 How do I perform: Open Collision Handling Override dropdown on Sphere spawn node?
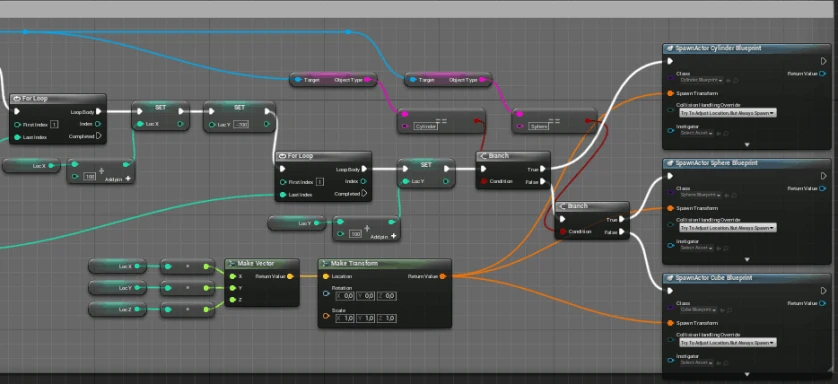click(x=727, y=228)
